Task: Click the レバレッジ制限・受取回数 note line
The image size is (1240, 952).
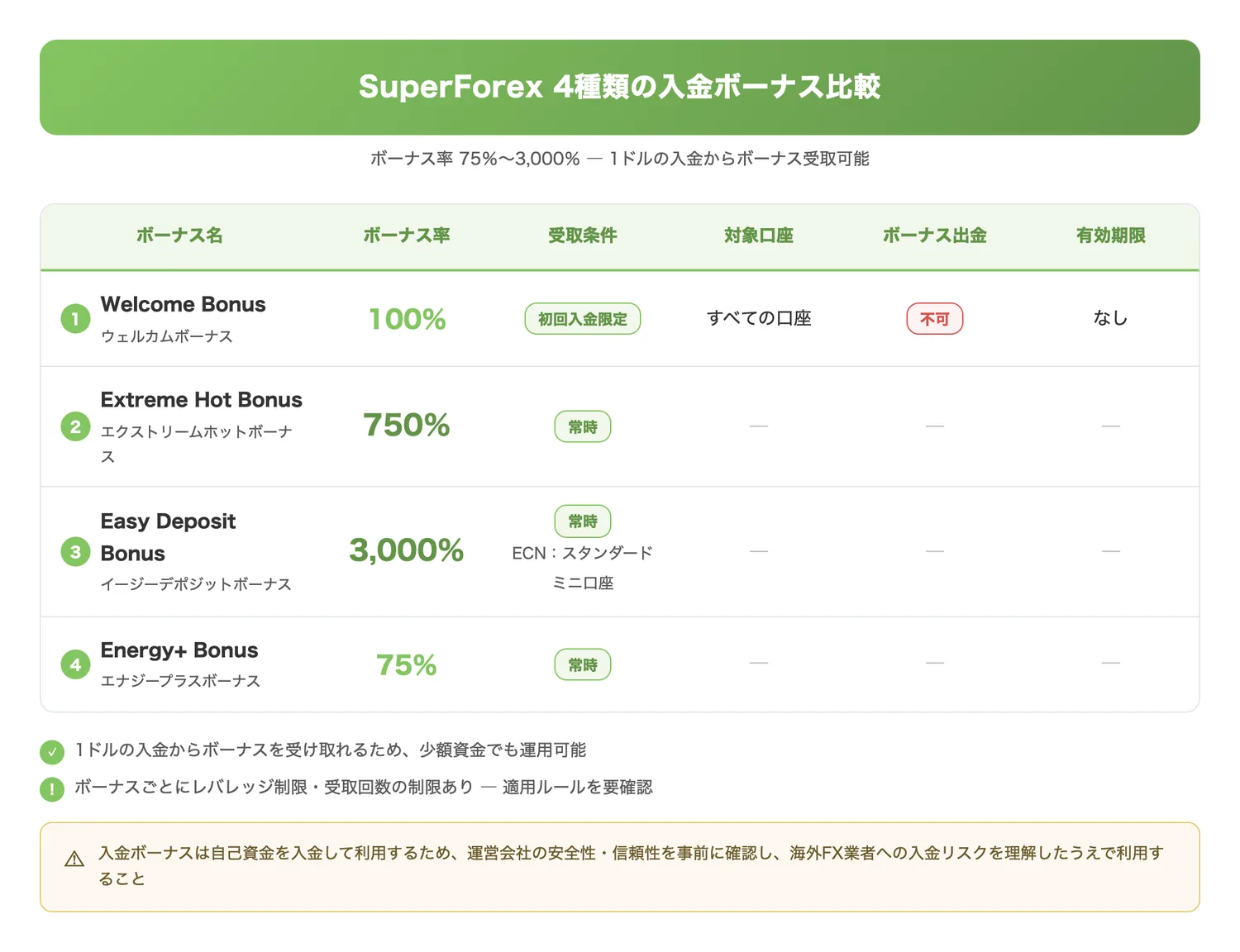Action: click(x=364, y=788)
